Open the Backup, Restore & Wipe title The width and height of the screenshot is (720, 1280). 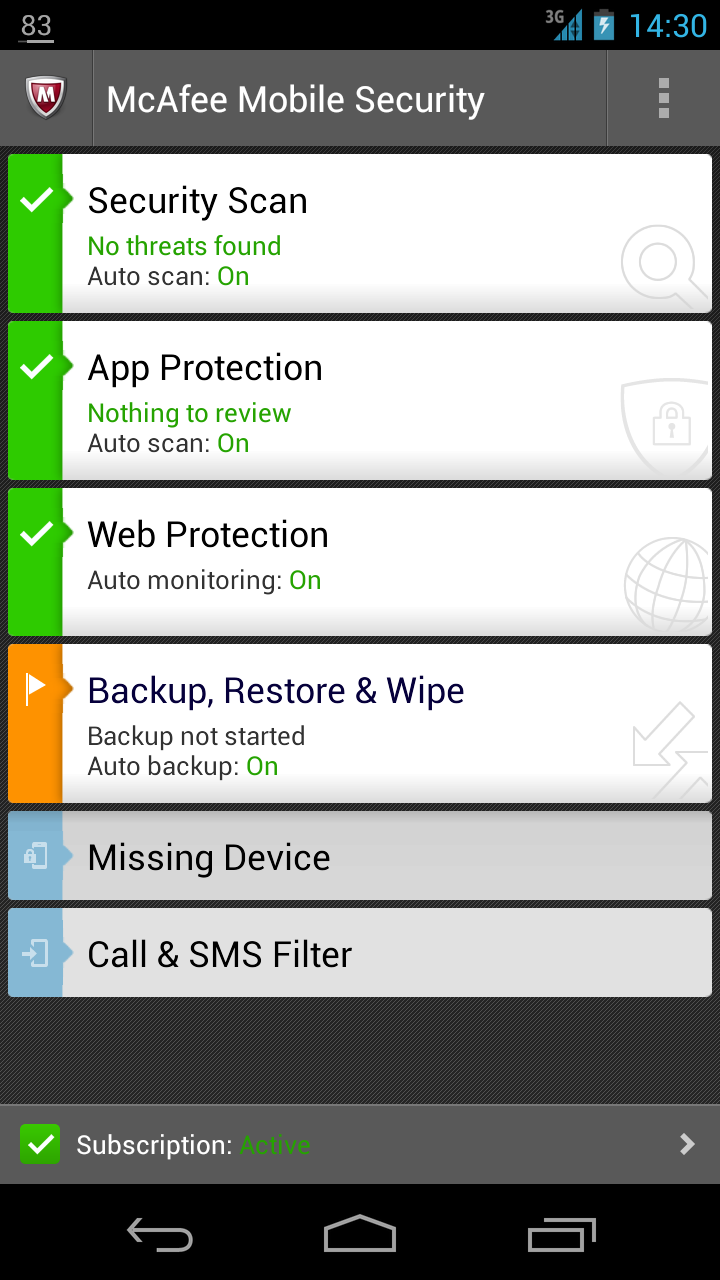pos(276,691)
